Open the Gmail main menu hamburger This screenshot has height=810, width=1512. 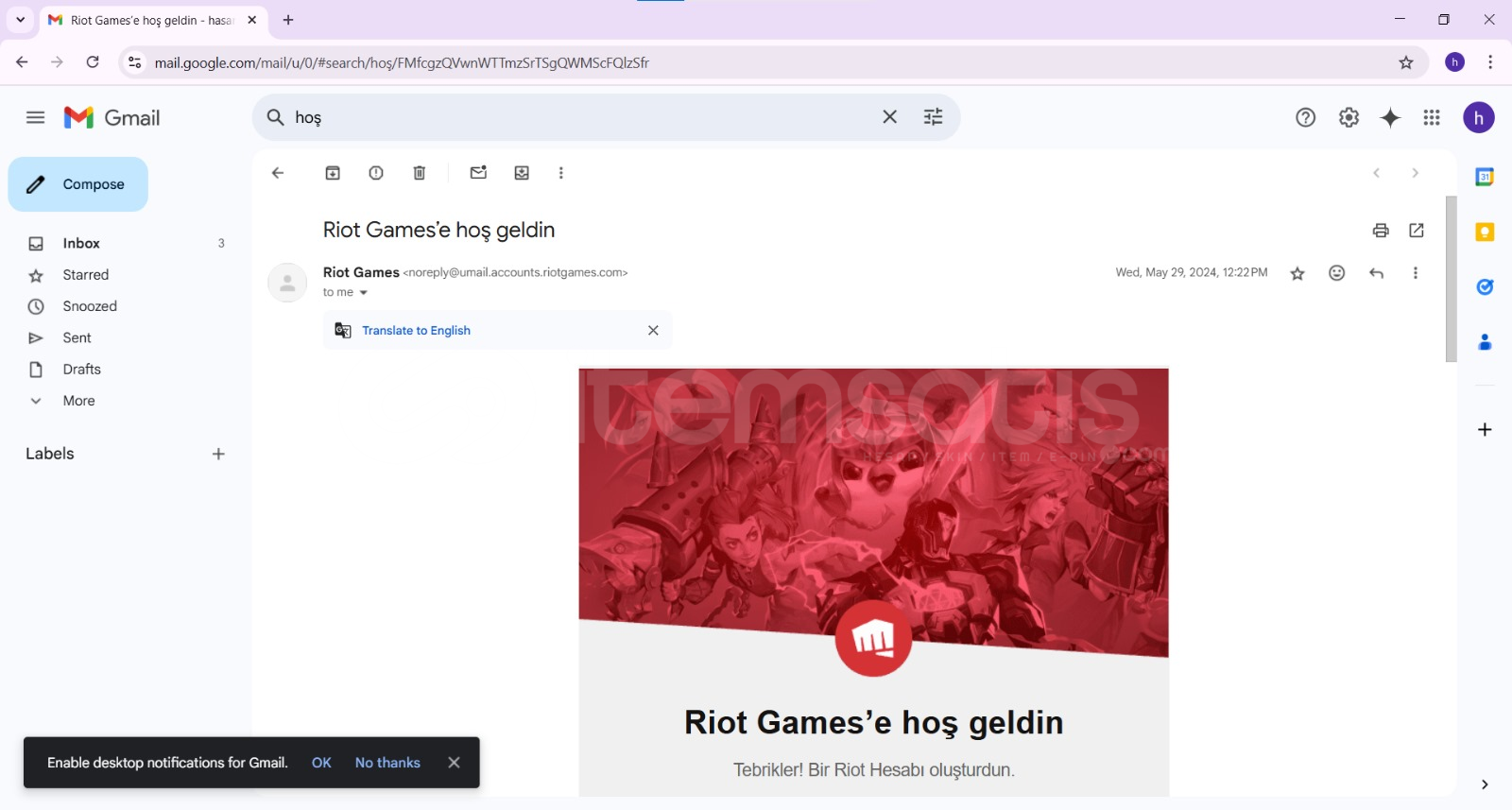tap(36, 117)
